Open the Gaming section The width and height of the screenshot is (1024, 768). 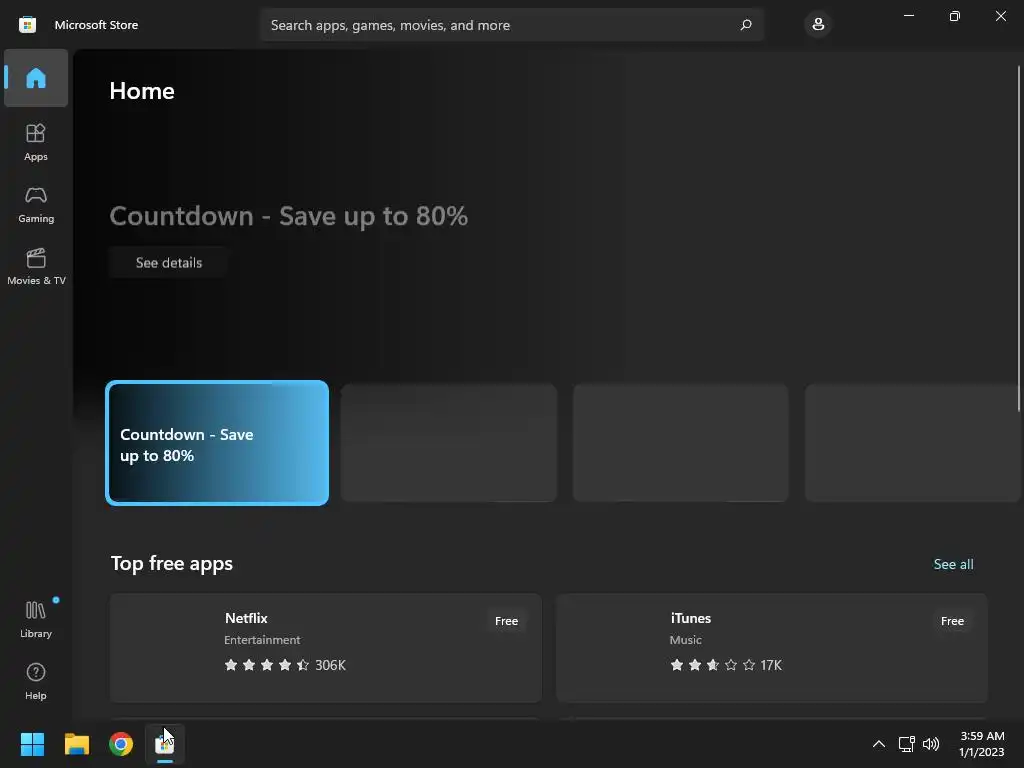pyautogui.click(x=36, y=204)
